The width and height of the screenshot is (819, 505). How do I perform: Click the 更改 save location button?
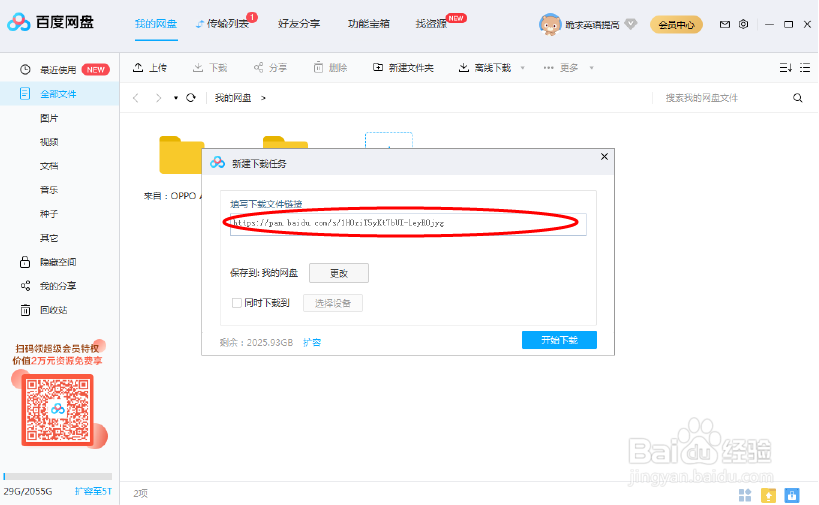pos(338,273)
